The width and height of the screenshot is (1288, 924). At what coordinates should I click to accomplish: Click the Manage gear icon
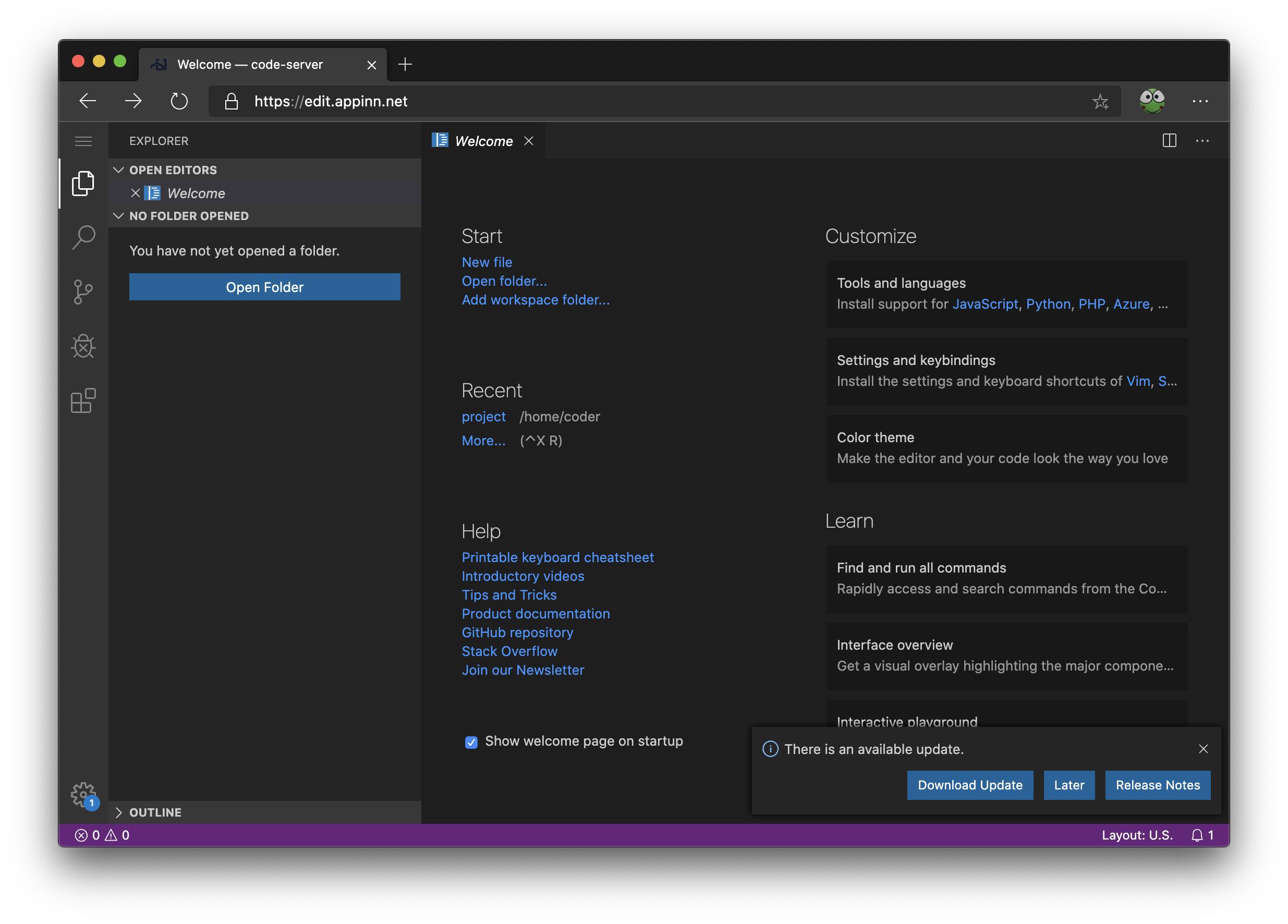pyautogui.click(x=83, y=794)
